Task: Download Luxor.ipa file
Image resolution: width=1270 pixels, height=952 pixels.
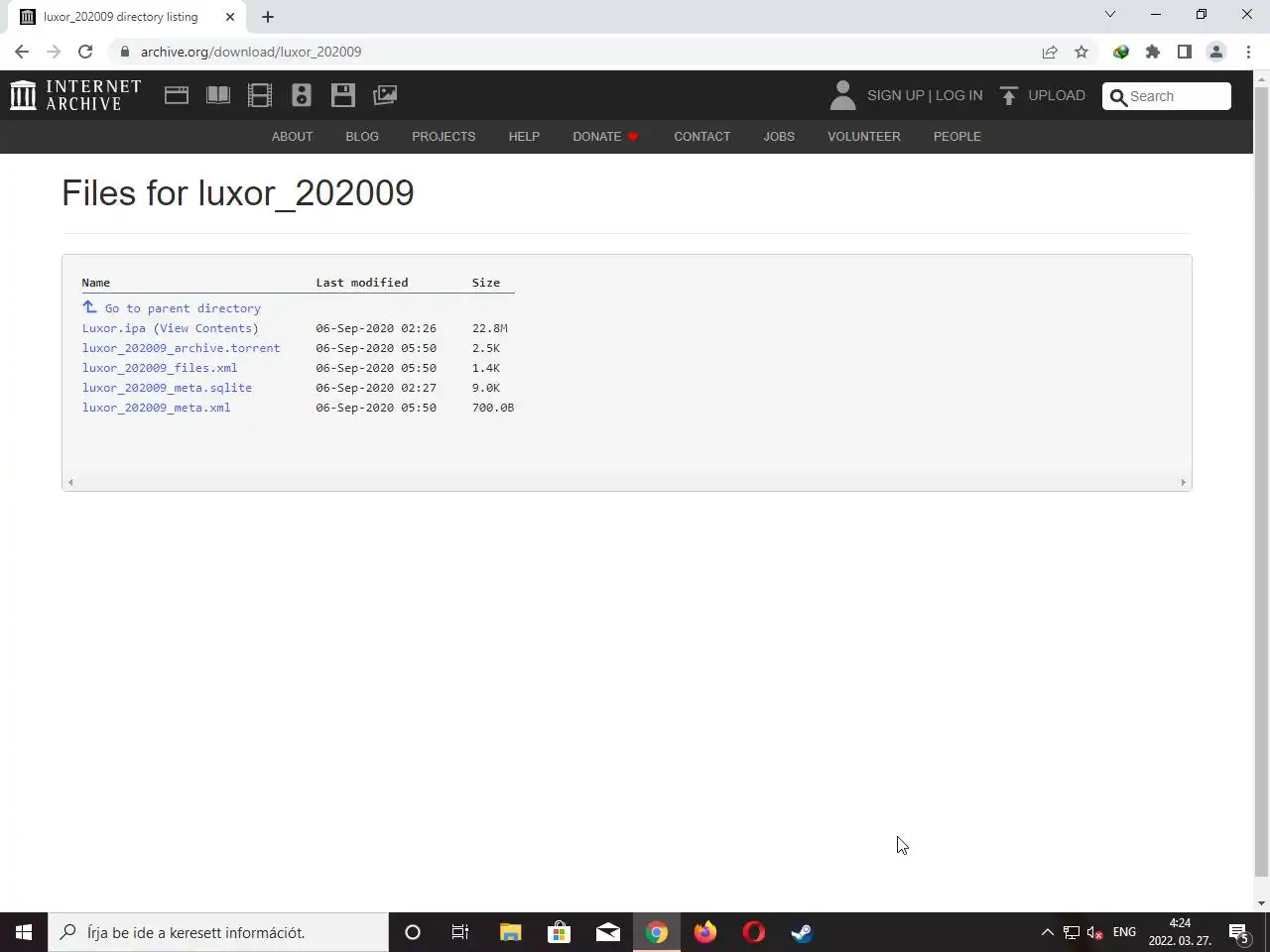Action: (114, 328)
